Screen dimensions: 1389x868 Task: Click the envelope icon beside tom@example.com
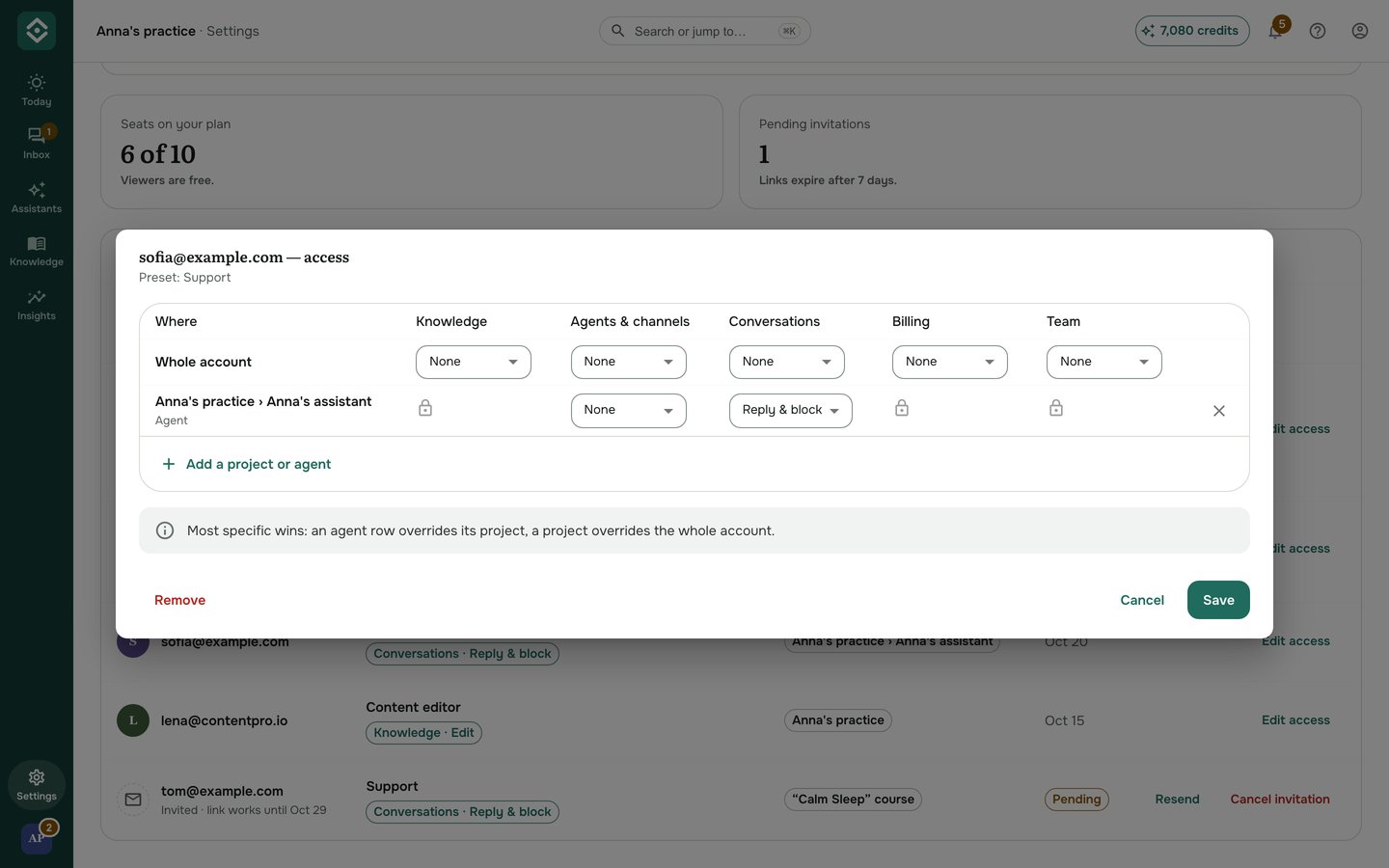pyautogui.click(x=133, y=800)
